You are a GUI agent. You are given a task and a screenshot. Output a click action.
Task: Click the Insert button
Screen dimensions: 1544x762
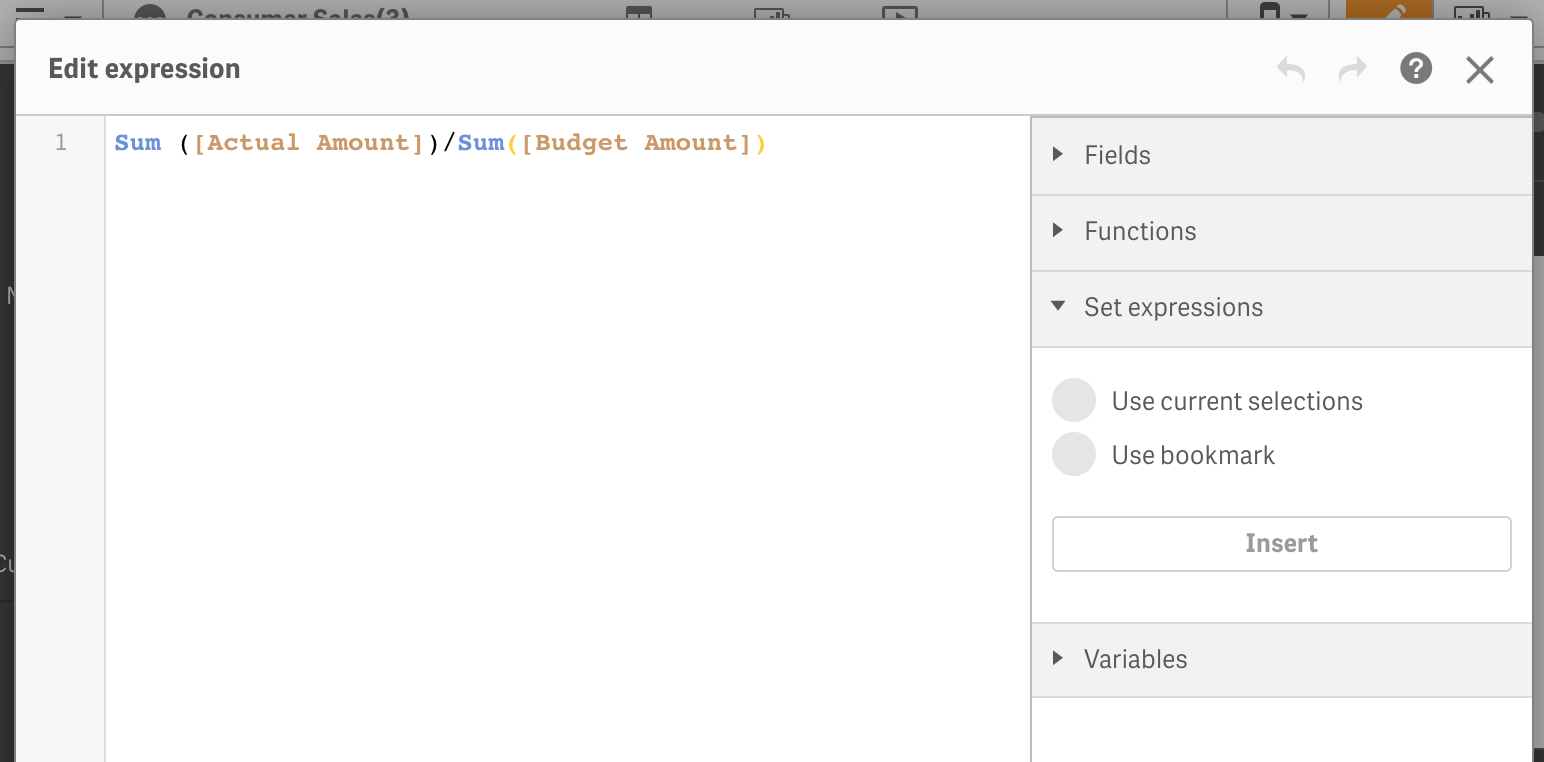(x=1281, y=543)
